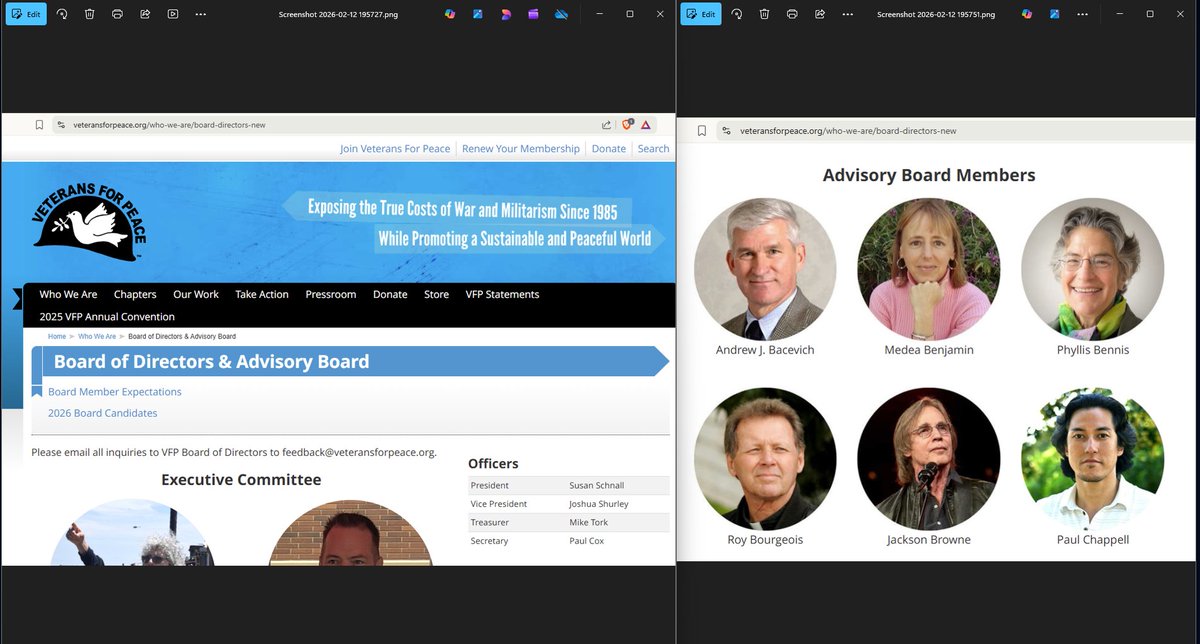1200x644 pixels.
Task: Open Pressroom menu item
Action: (331, 294)
